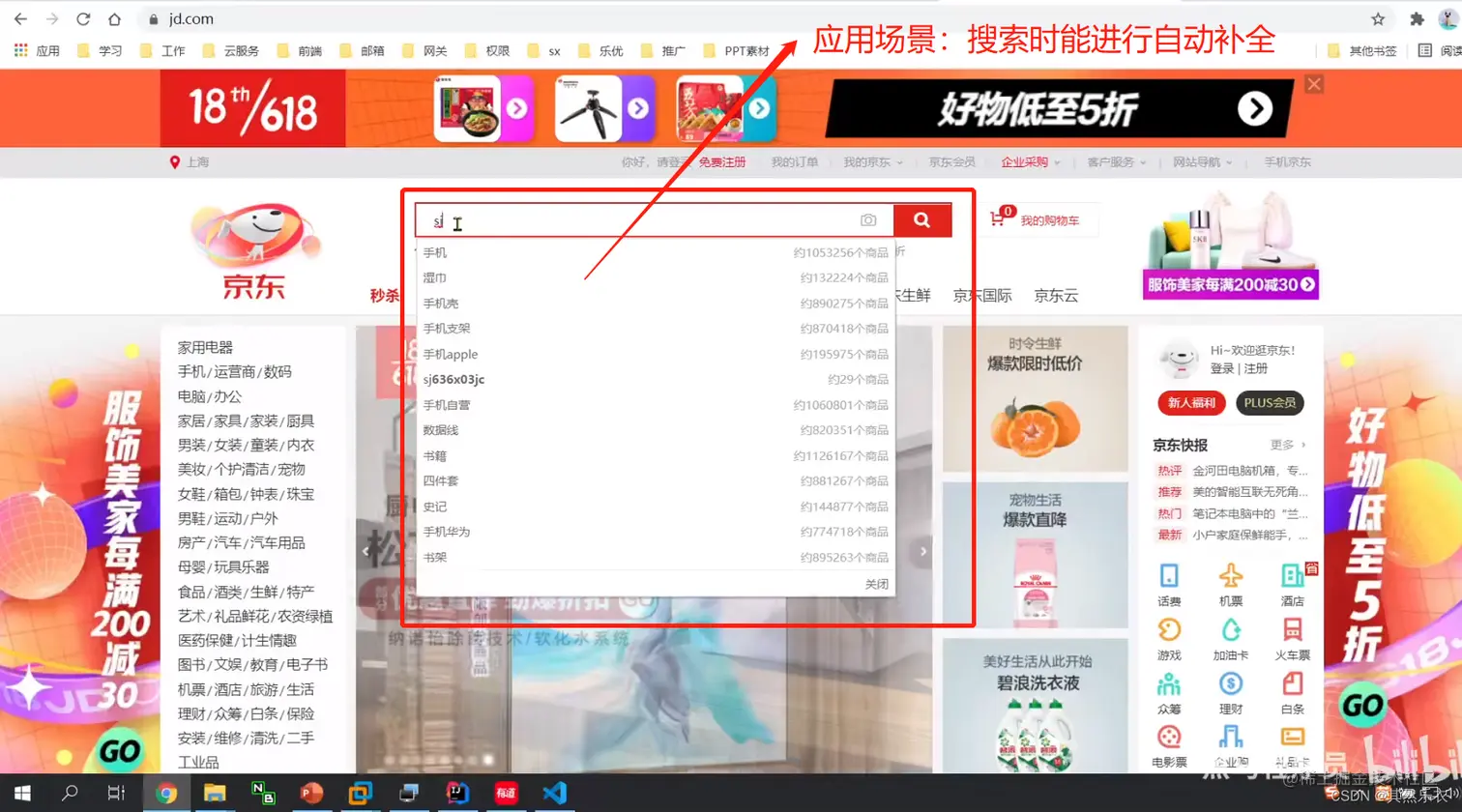
Task: Open VS Code from the taskbar
Action: click(x=554, y=793)
